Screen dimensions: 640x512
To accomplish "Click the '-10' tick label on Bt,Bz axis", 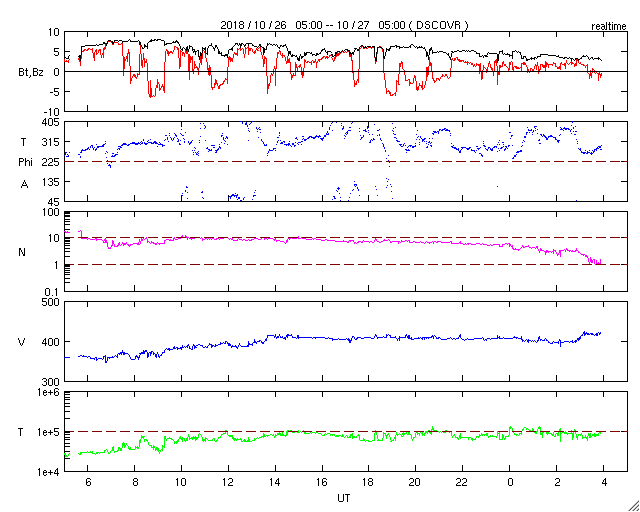I will click(51, 111).
